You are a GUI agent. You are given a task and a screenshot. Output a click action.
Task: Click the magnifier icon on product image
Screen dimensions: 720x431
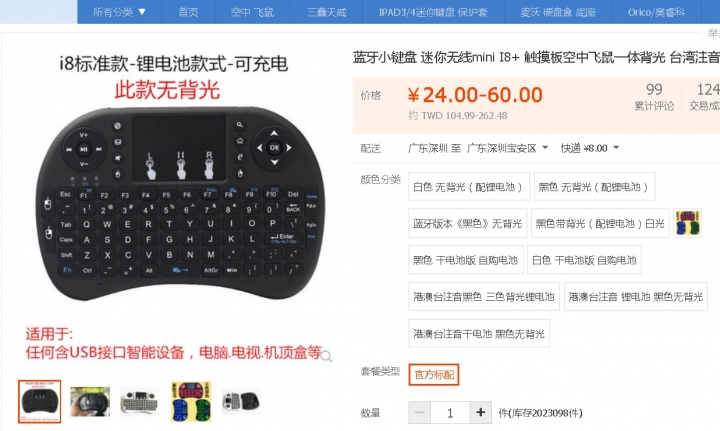(326, 356)
